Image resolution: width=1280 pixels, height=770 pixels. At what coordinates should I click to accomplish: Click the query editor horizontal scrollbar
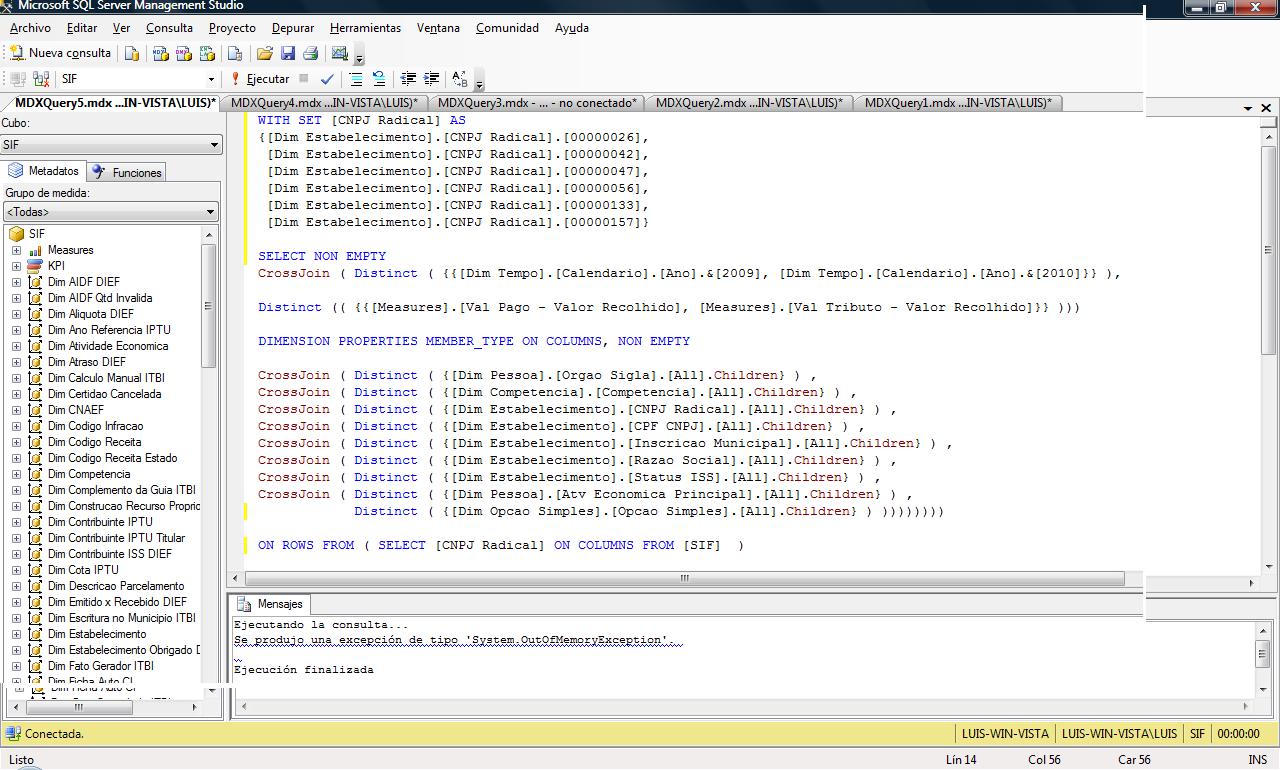click(x=684, y=578)
